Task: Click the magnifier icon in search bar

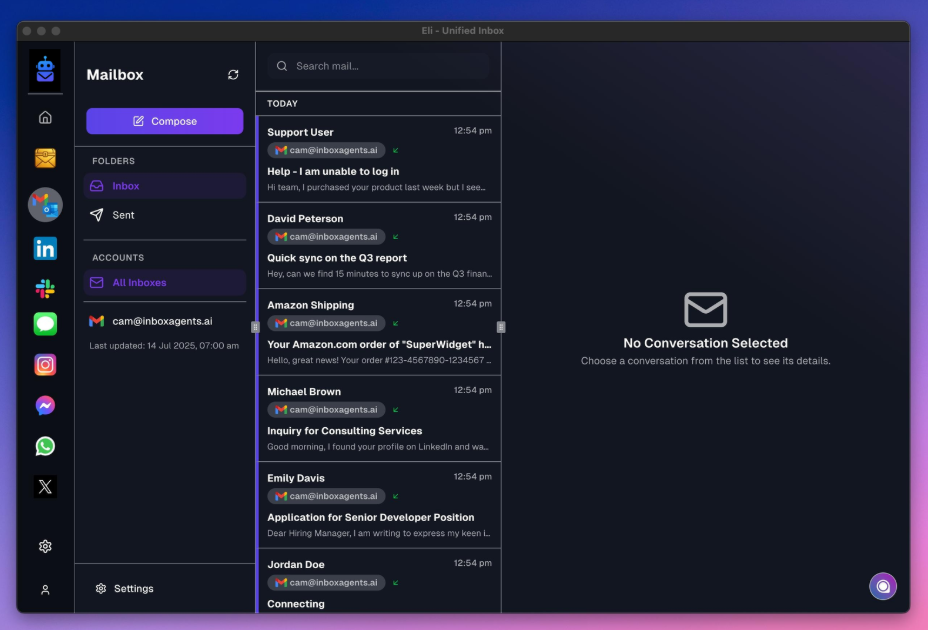Action: coord(282,66)
